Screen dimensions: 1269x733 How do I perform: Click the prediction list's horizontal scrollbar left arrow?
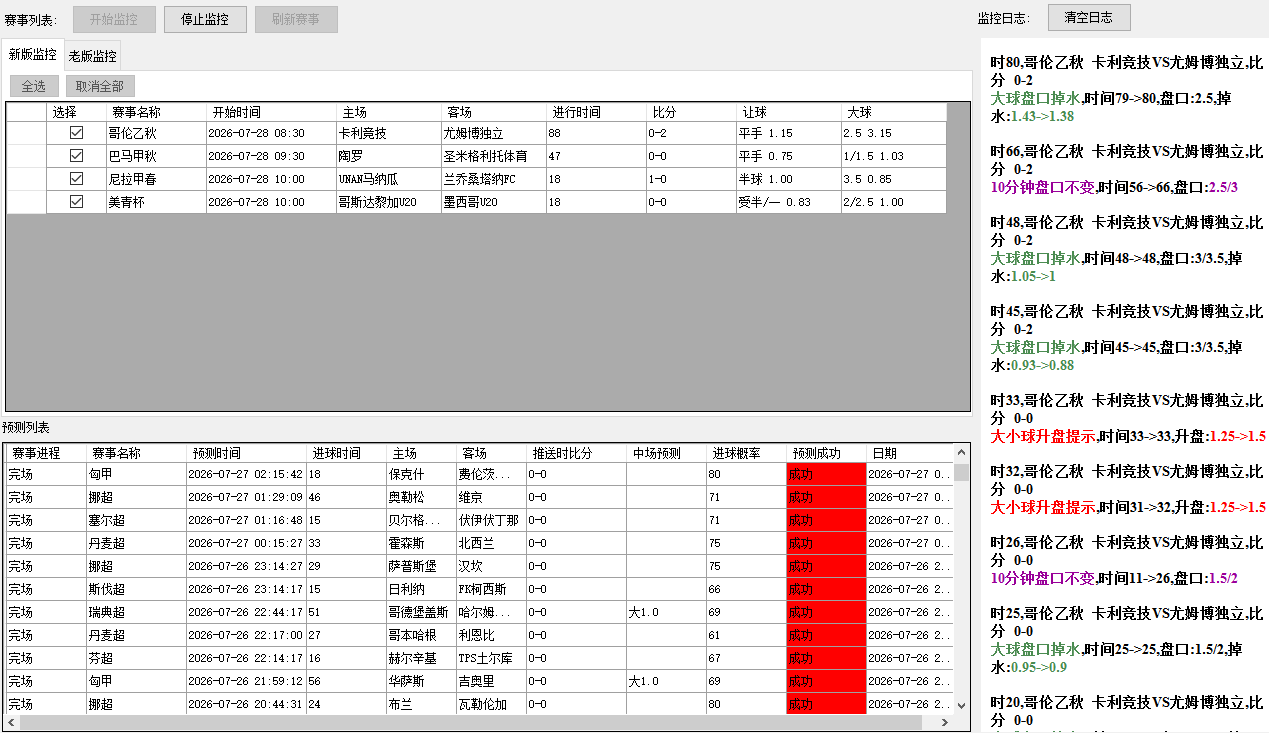[11, 722]
